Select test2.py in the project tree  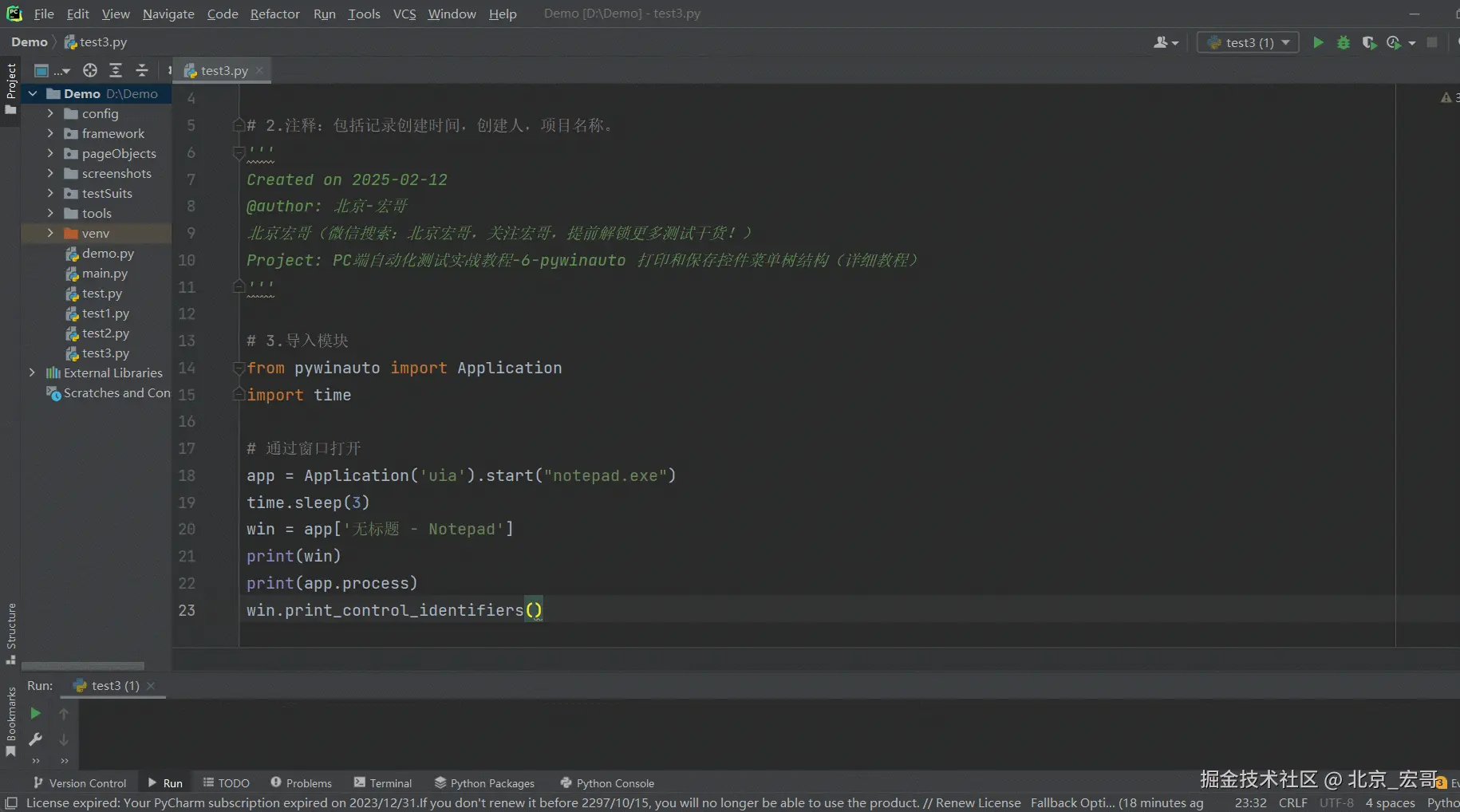click(x=105, y=333)
